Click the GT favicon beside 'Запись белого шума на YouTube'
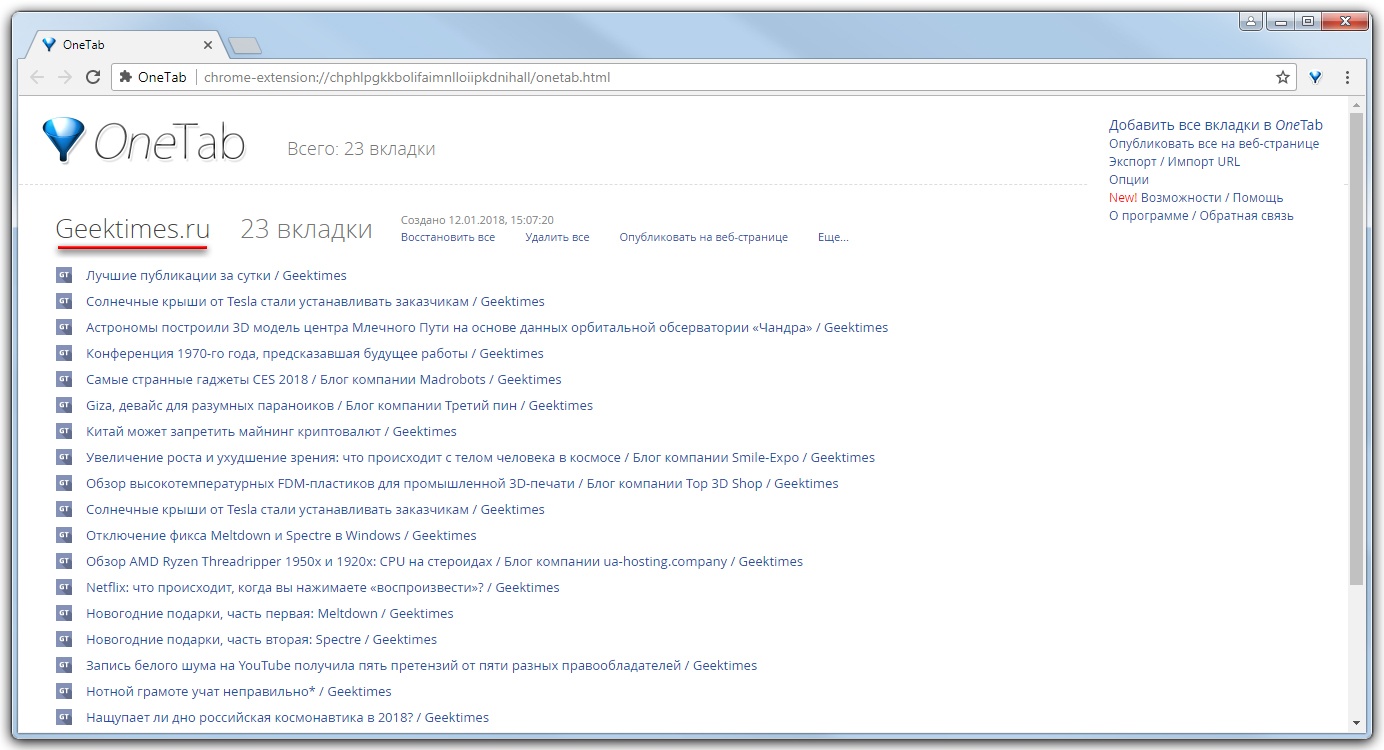1384x750 pixels. (x=64, y=665)
